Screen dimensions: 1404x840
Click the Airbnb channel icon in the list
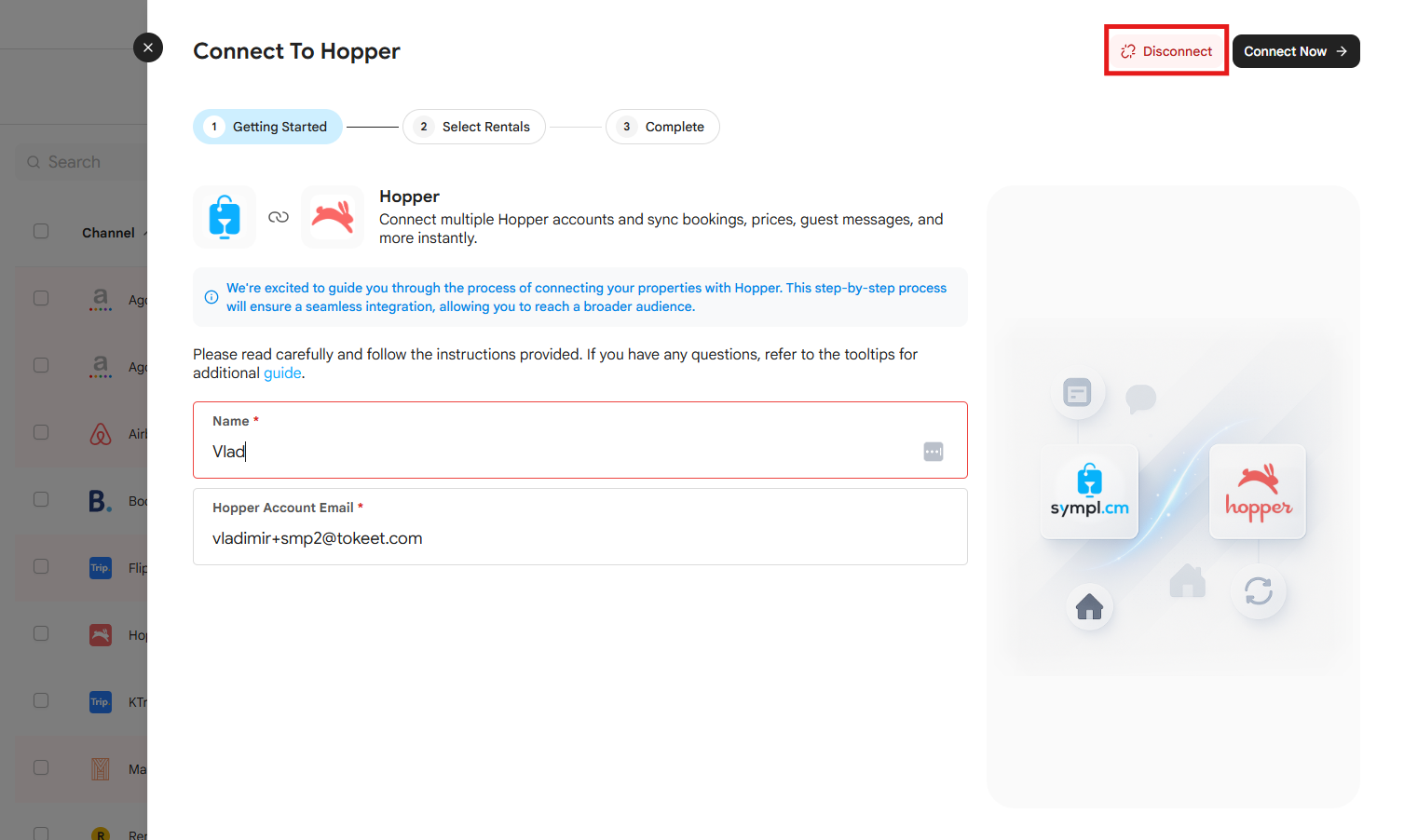[x=101, y=434]
